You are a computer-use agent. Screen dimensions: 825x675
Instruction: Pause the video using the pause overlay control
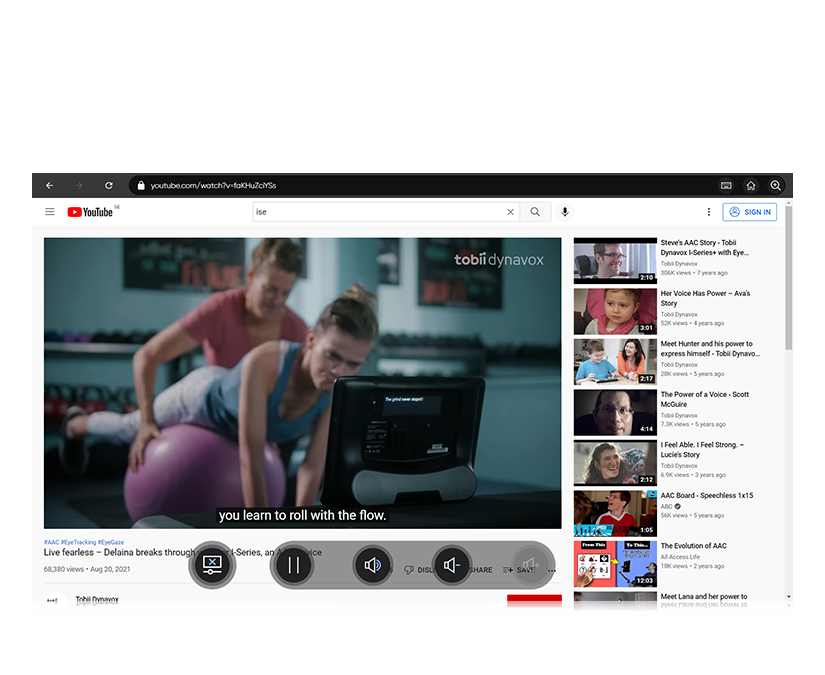(293, 565)
